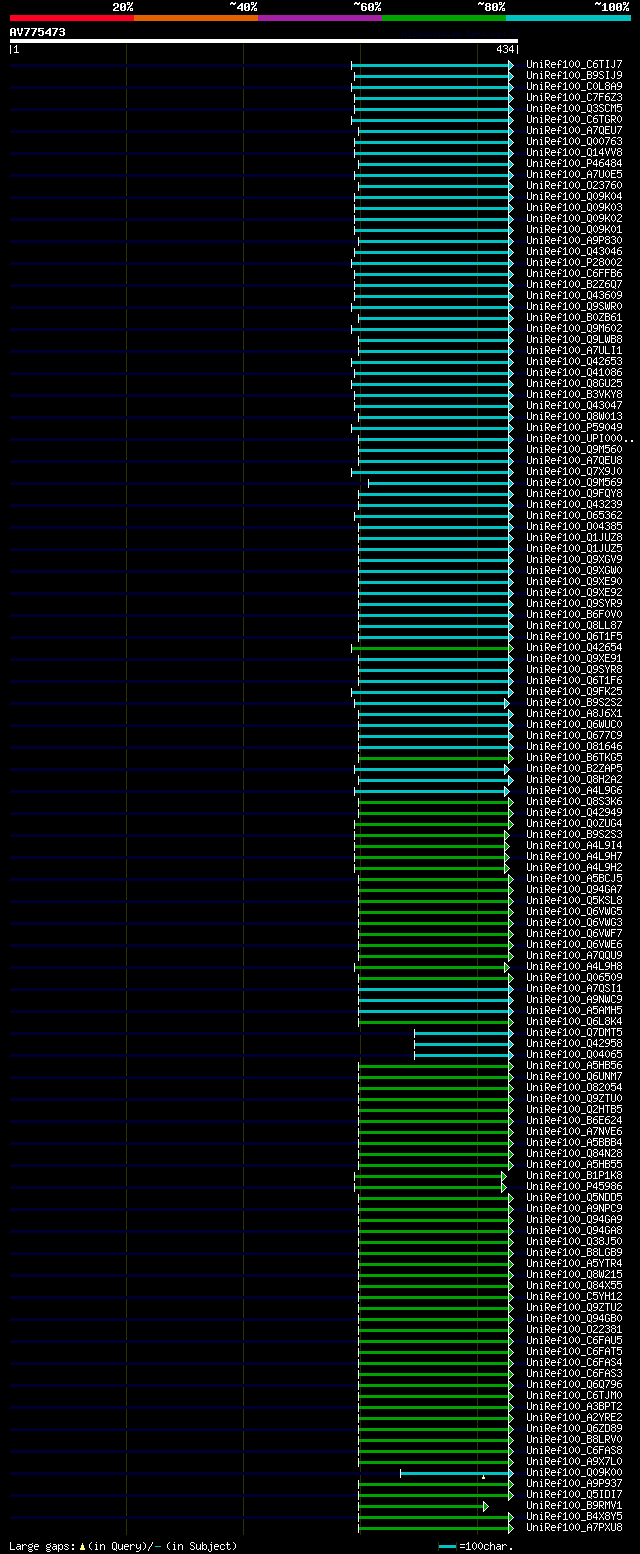Screen dimensions: 640x1554
Task: Open hit UniRef100_P28002
Action: [x=574, y=262]
